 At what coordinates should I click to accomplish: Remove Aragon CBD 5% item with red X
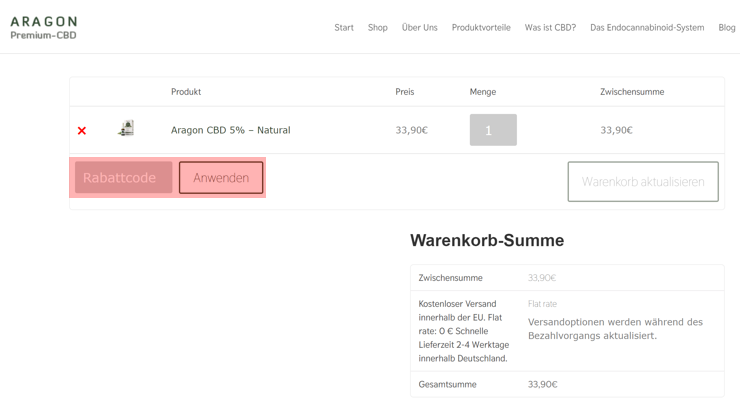[82, 131]
